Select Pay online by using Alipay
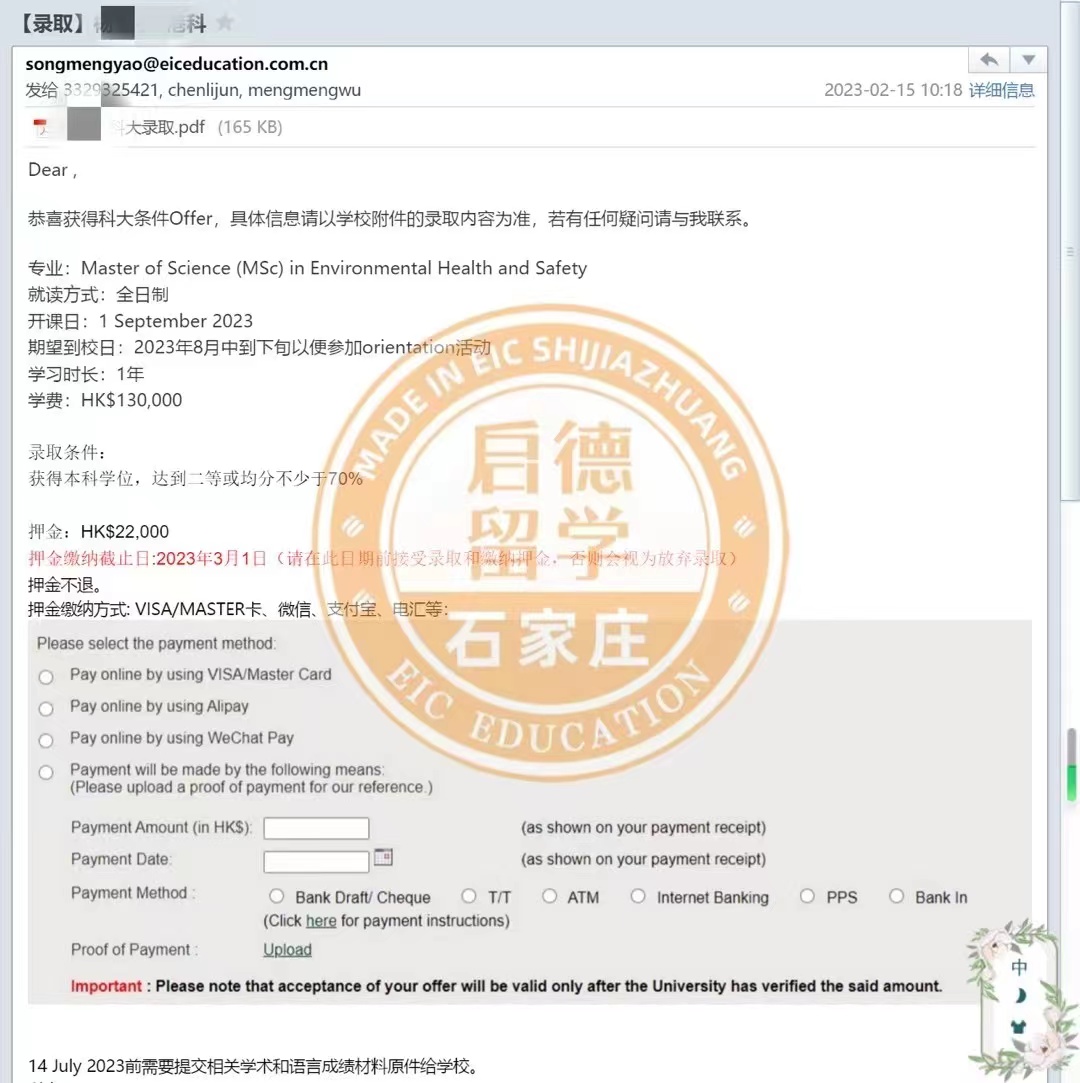The image size is (1080, 1083). tap(46, 709)
